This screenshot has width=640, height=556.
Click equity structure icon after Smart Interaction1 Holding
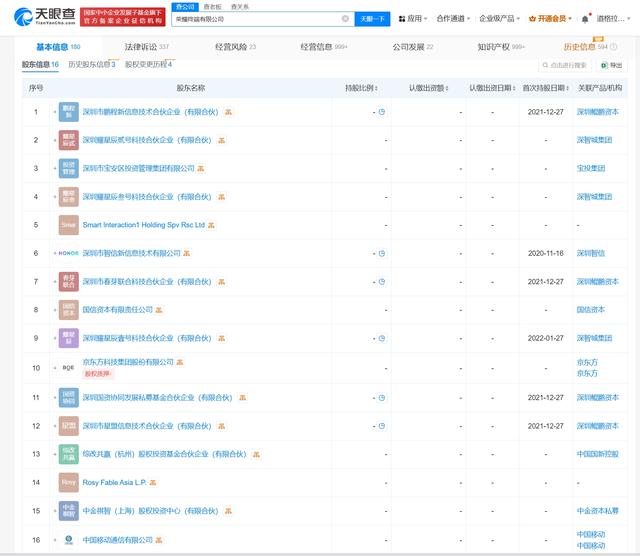tap(211, 225)
